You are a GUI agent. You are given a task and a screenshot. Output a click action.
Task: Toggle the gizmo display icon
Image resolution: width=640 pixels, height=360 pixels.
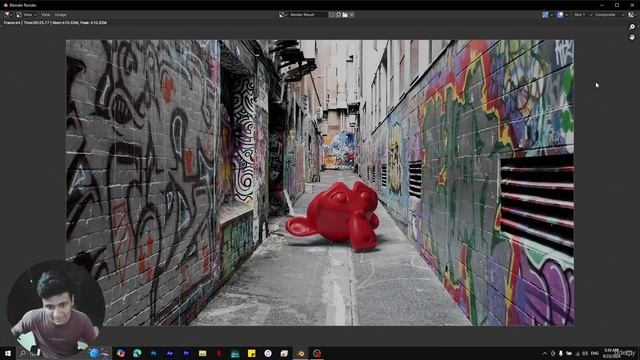(x=545, y=15)
